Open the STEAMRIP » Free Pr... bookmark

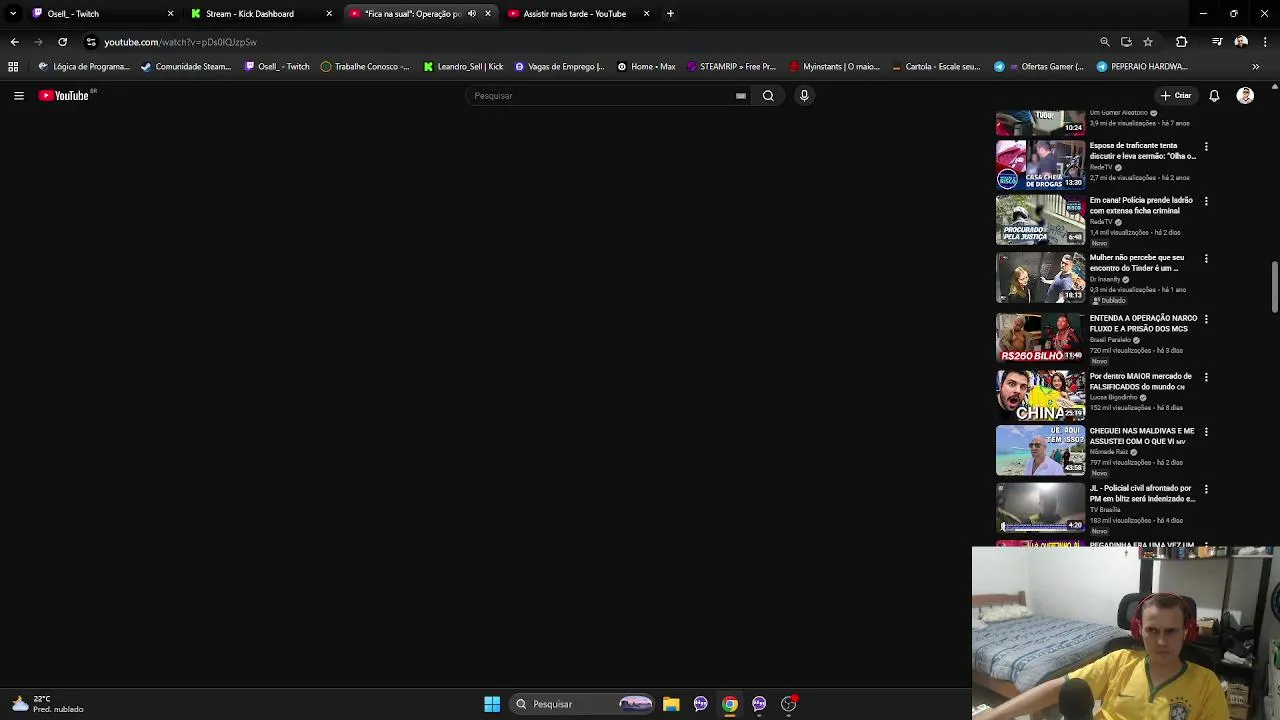[x=731, y=67]
